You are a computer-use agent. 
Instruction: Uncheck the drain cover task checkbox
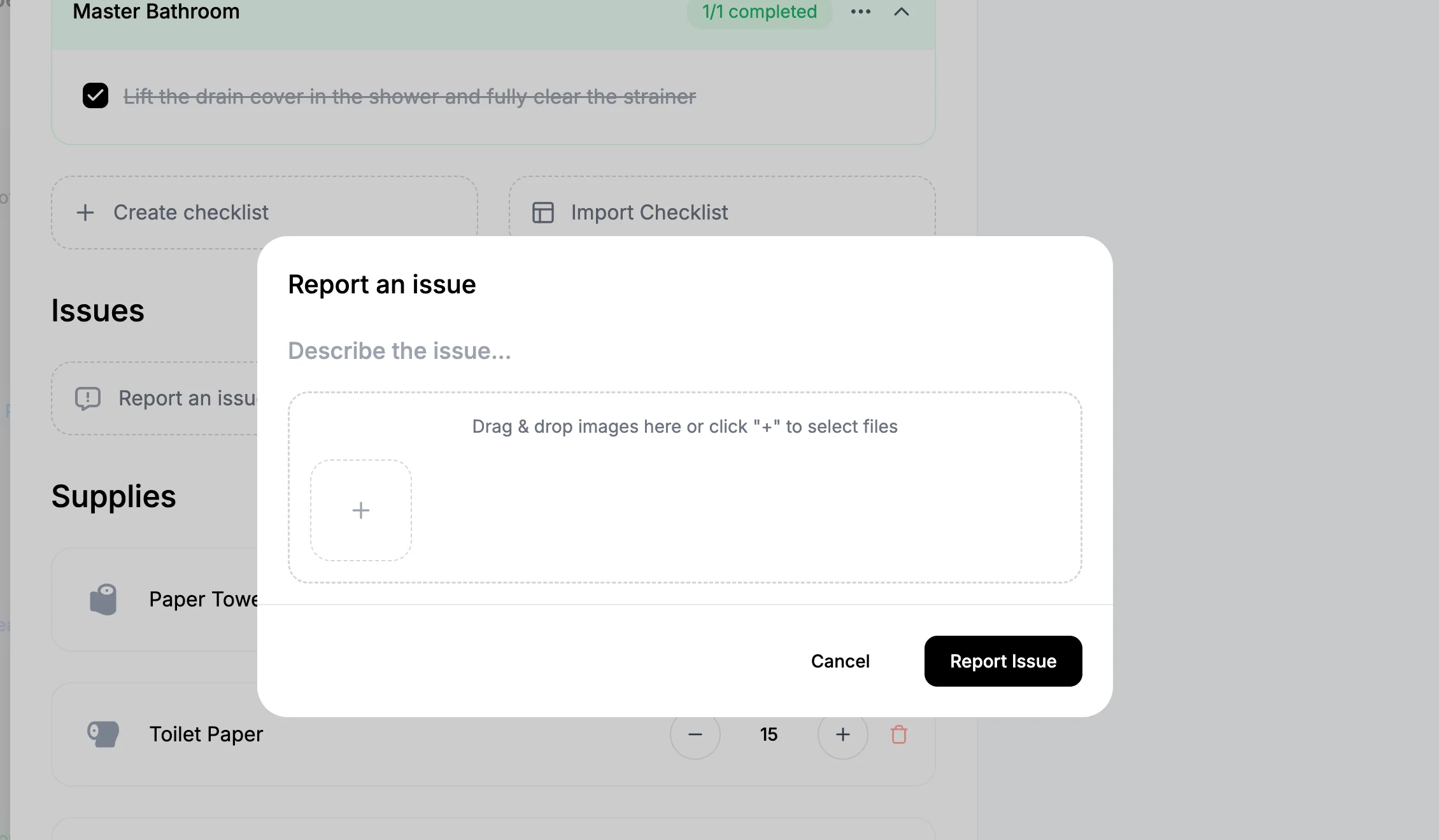(96, 96)
